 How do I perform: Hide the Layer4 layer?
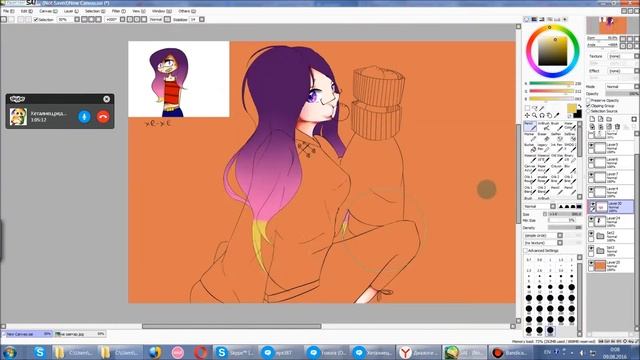[x=591, y=190]
